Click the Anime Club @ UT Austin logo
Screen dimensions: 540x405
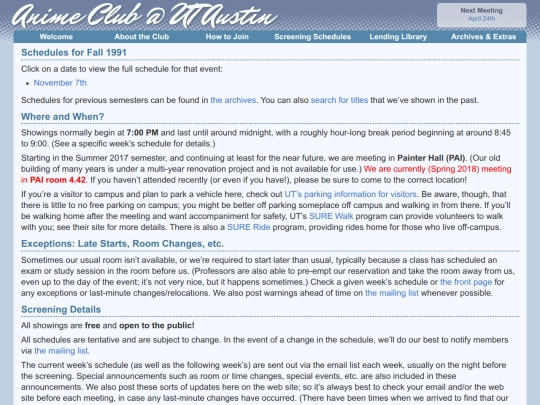[x=145, y=15]
